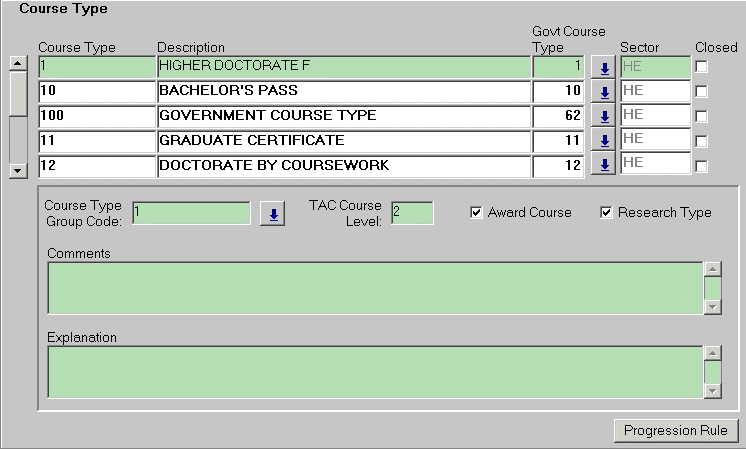Open lookup arrow for GRADUATE CERTIFICATE row
This screenshot has height=449, width=746.
(x=603, y=141)
